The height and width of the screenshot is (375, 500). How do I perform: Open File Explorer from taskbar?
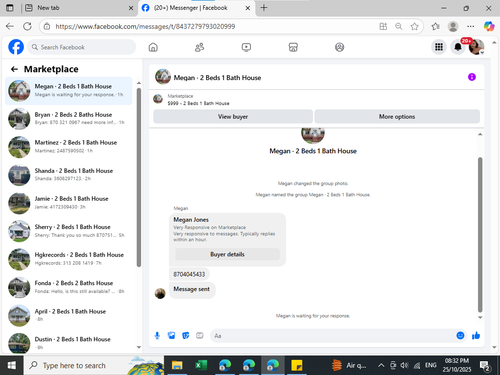177,365
